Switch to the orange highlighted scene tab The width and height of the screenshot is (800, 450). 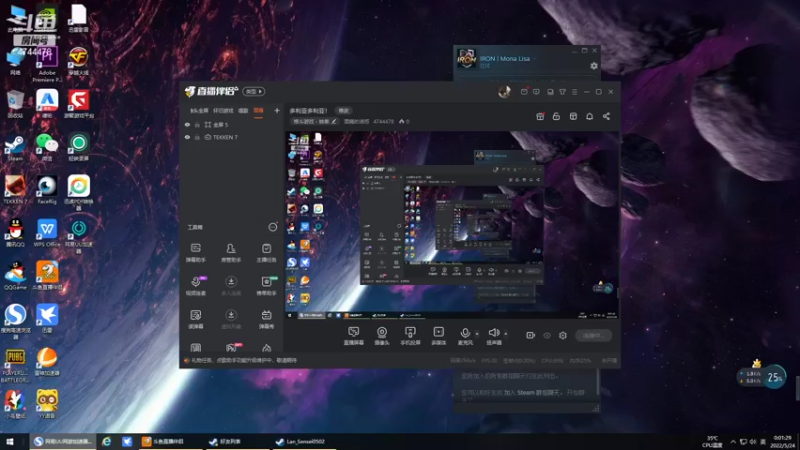(x=259, y=110)
